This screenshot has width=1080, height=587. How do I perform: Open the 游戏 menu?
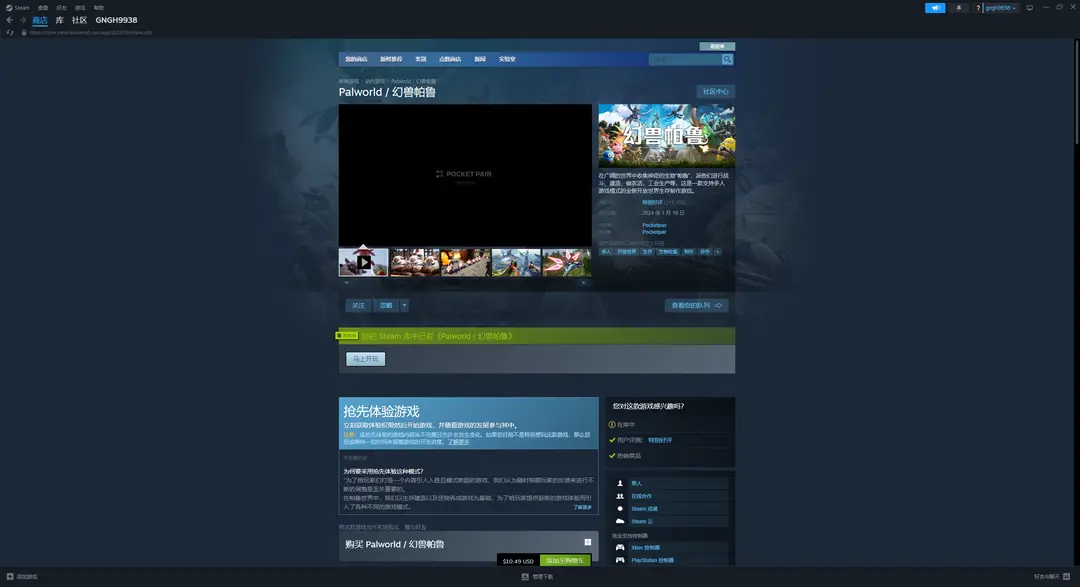(x=80, y=8)
